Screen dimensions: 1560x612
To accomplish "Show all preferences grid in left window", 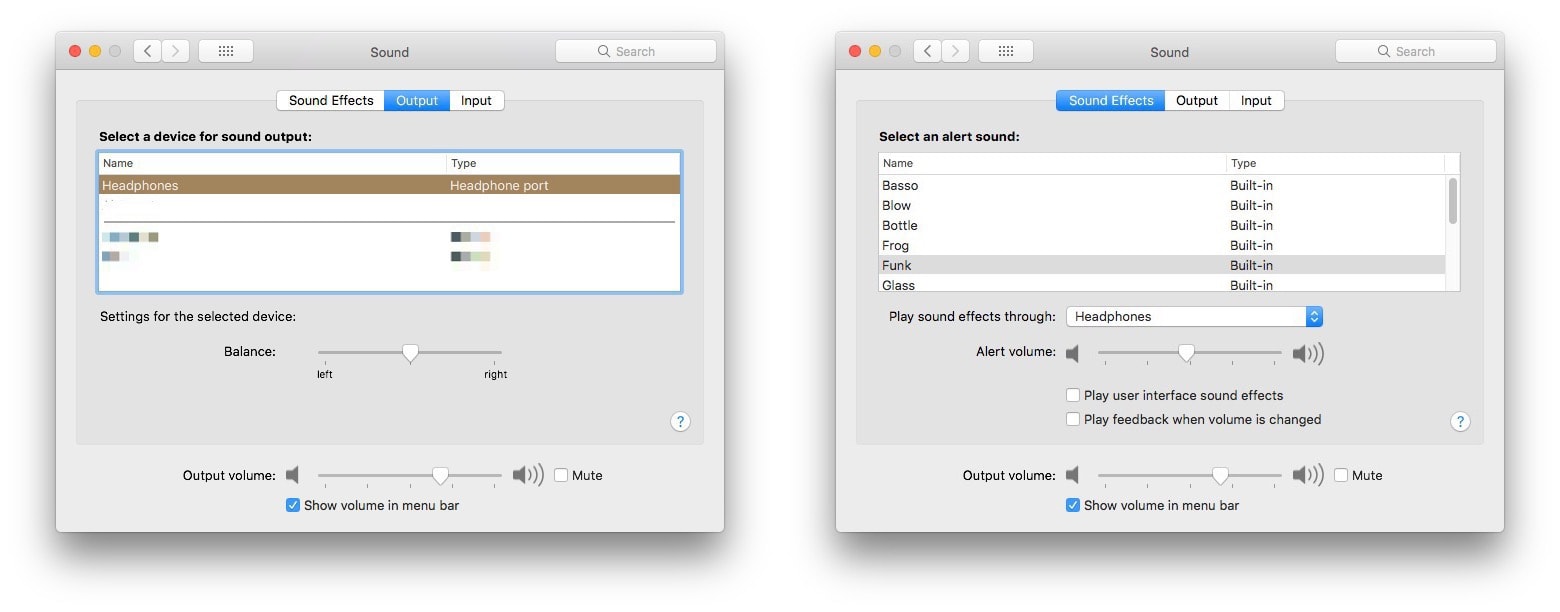I will (226, 51).
